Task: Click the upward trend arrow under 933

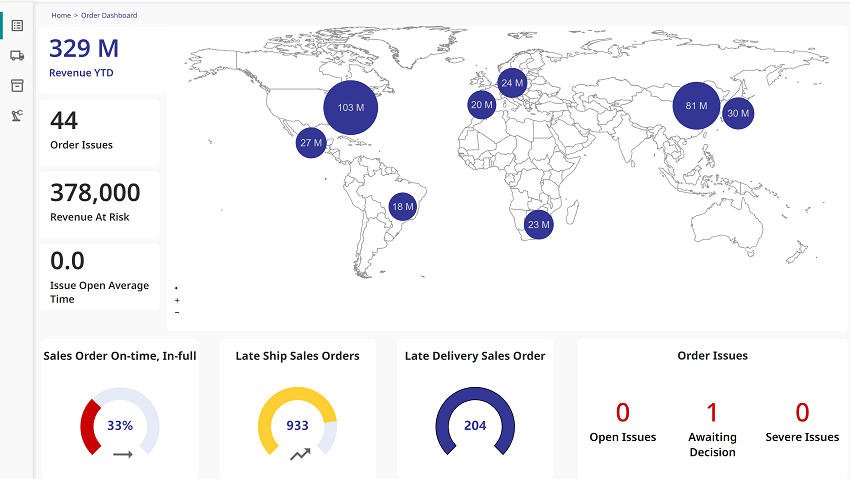Action: 299,454
